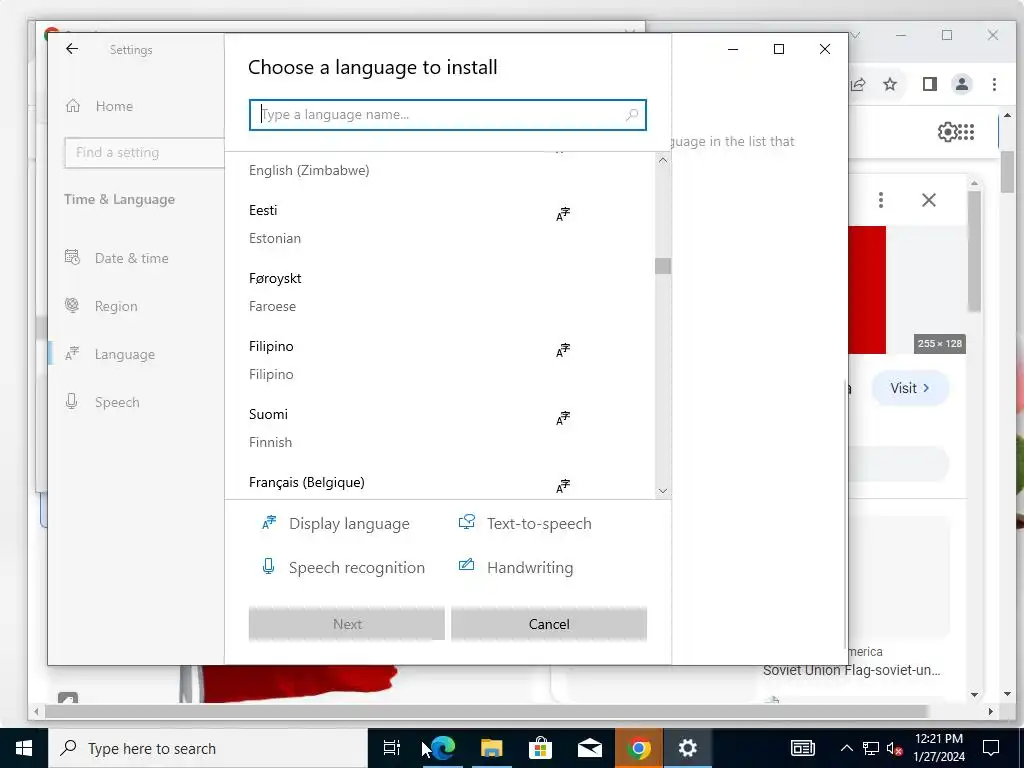
Task: Open Microsoft Store from taskbar
Action: (x=540, y=748)
